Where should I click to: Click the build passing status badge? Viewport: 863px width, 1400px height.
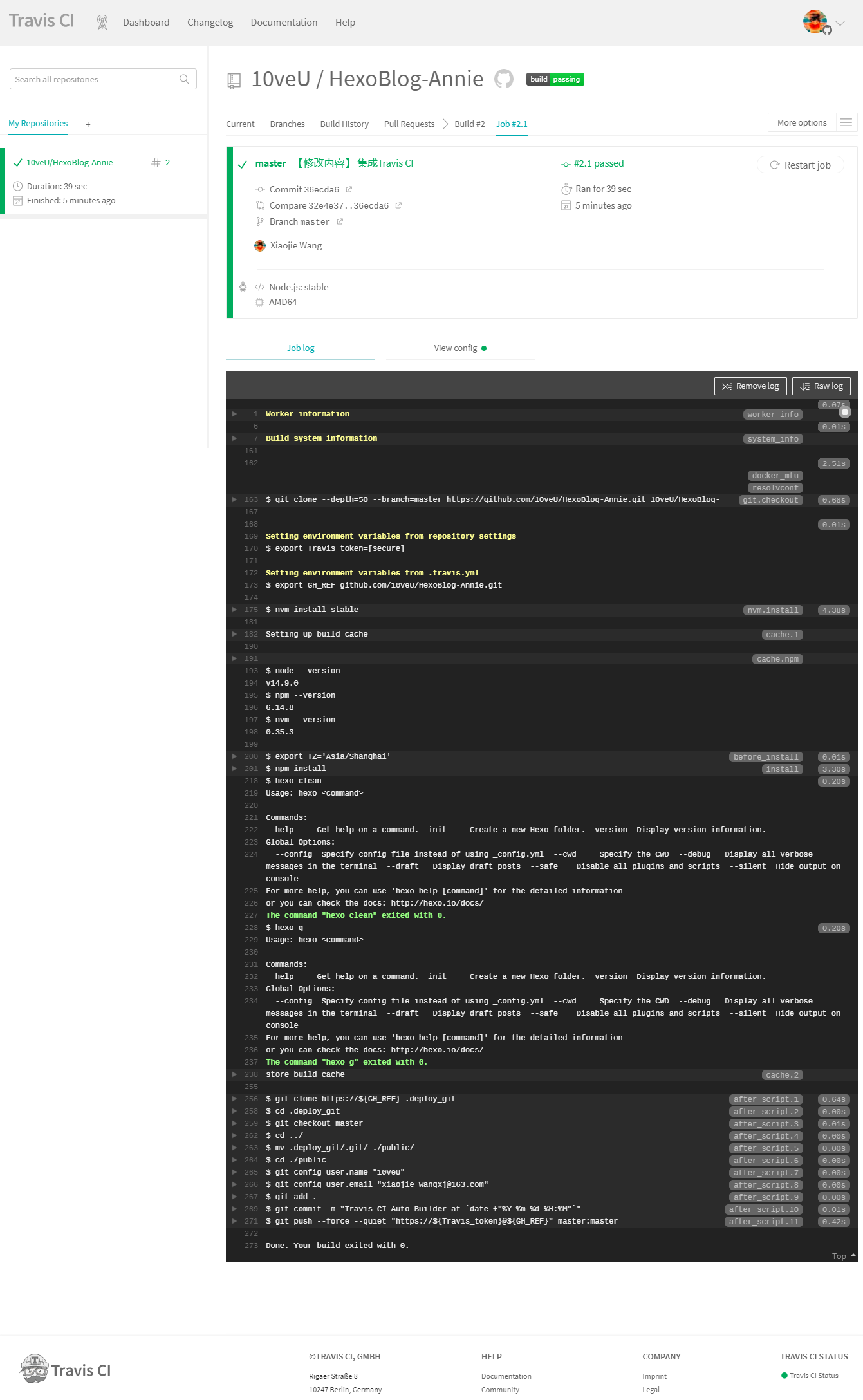coord(555,79)
